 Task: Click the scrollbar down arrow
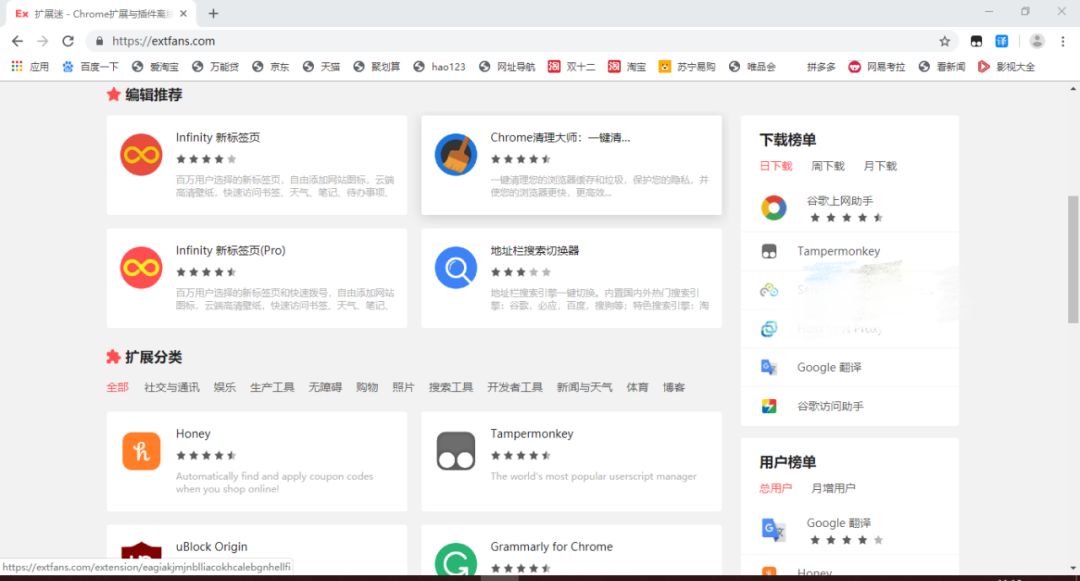point(1073,569)
